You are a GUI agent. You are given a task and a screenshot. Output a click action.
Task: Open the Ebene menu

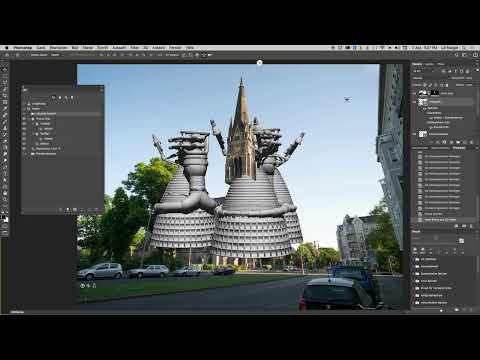[x=88, y=48]
